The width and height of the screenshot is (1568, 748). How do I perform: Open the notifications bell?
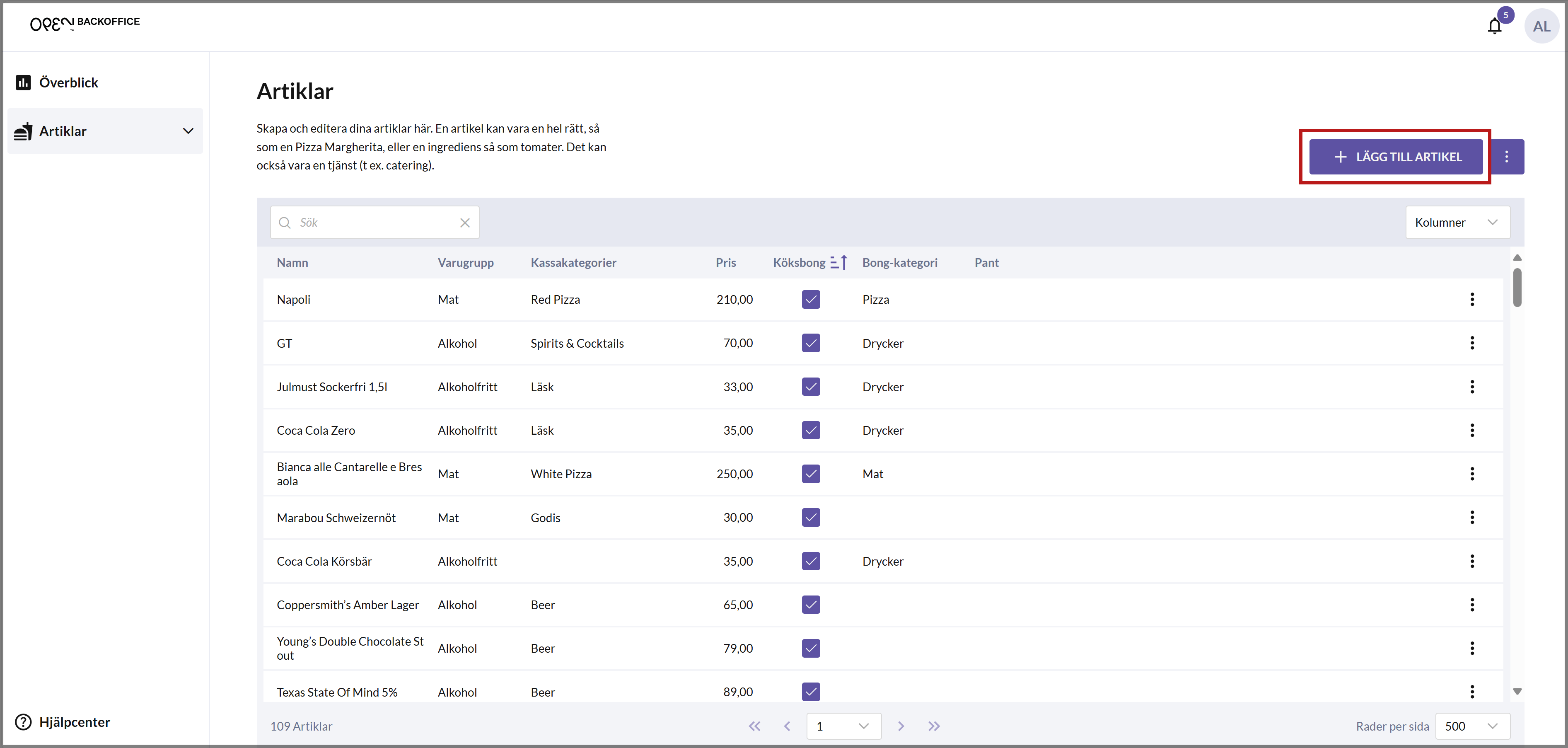1494,26
